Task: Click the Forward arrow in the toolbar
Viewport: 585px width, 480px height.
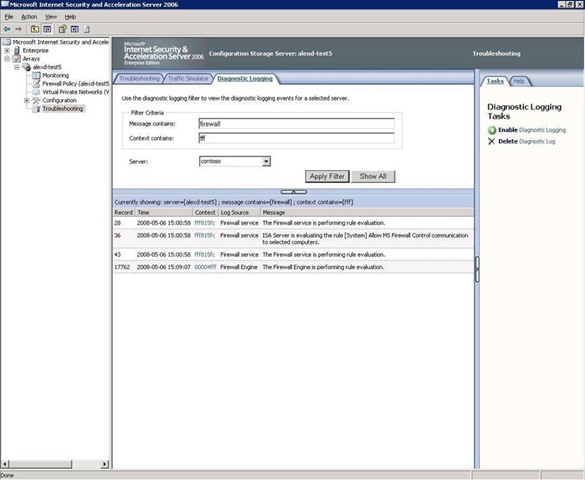Action: pyautogui.click(x=18, y=29)
